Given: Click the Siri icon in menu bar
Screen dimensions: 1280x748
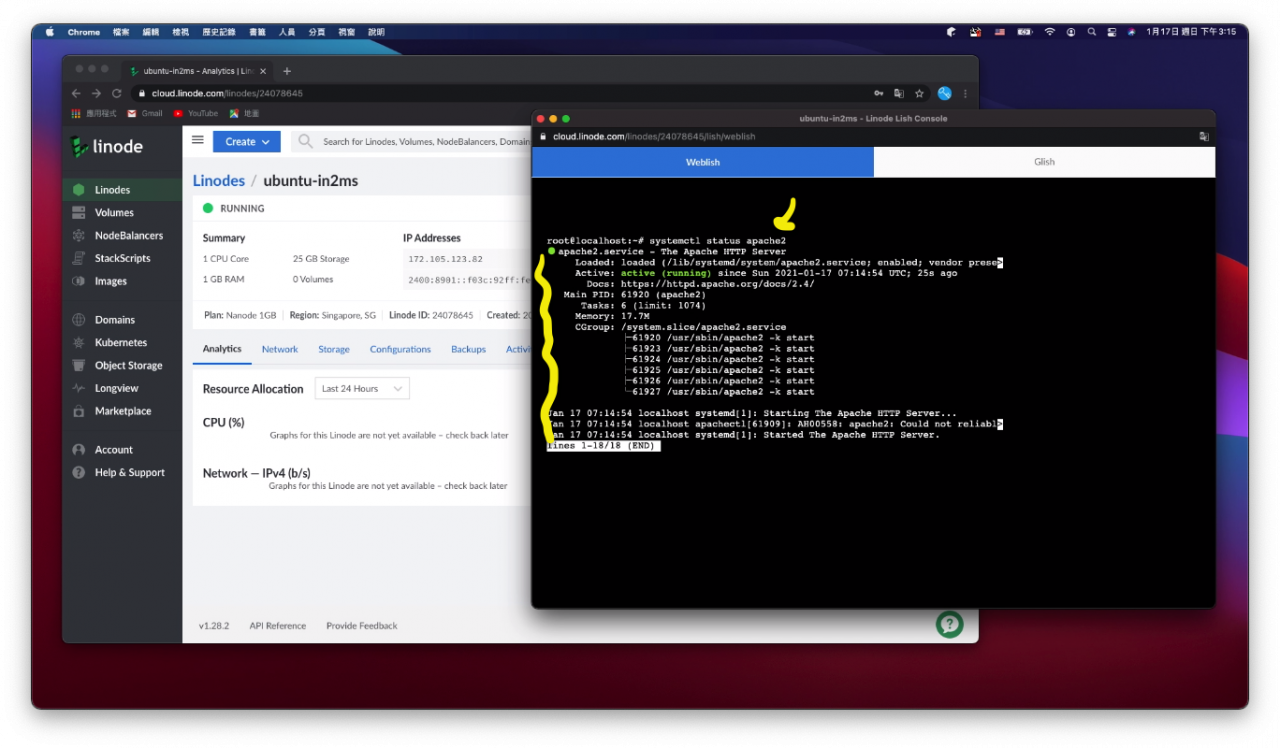Looking at the screenshot, I should click(1131, 32).
